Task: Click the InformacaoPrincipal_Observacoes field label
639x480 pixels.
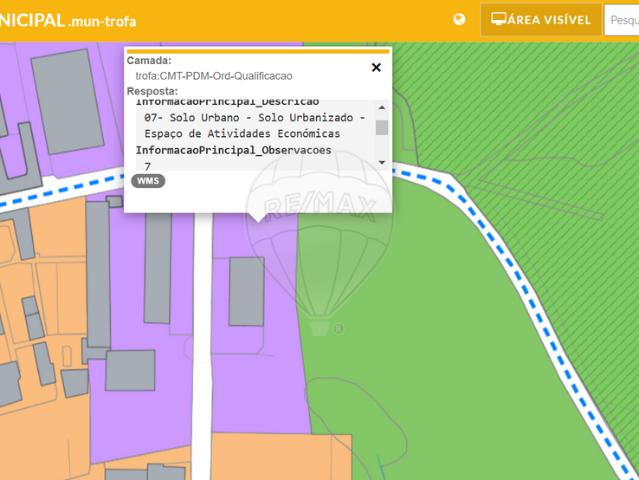Action: (233, 150)
